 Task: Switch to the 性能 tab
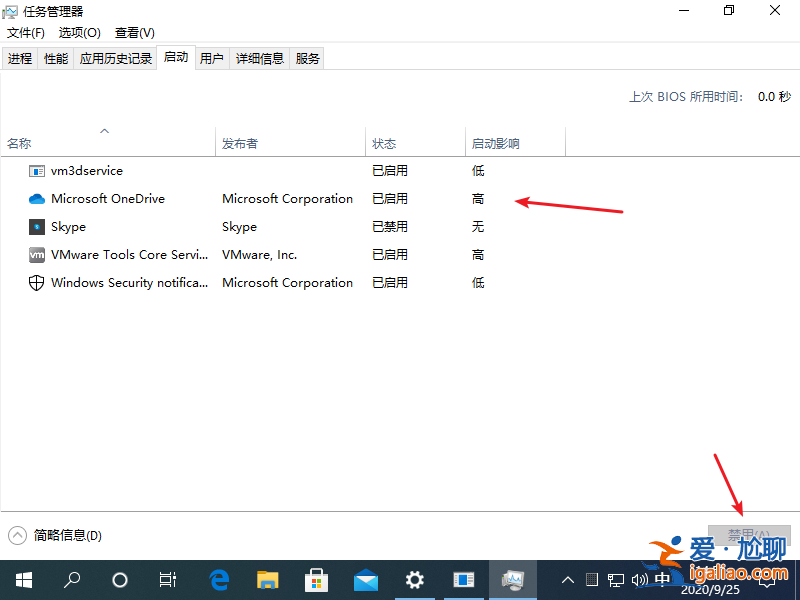point(56,57)
